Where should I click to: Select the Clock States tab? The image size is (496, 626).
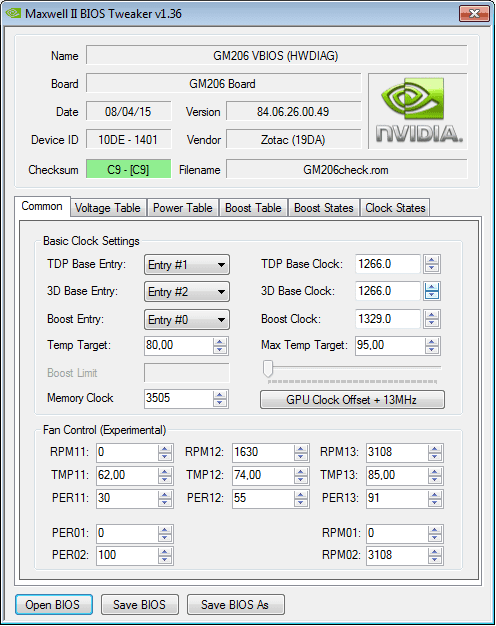[395, 208]
